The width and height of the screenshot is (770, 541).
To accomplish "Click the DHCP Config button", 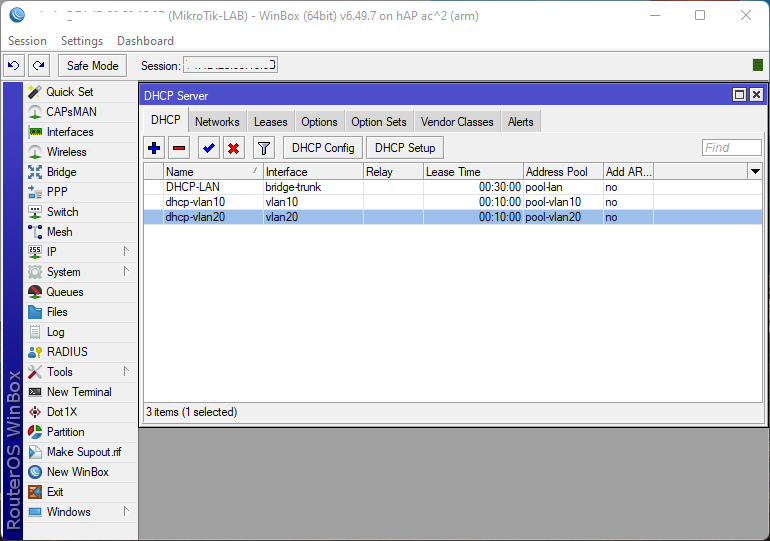I will pyautogui.click(x=323, y=148).
